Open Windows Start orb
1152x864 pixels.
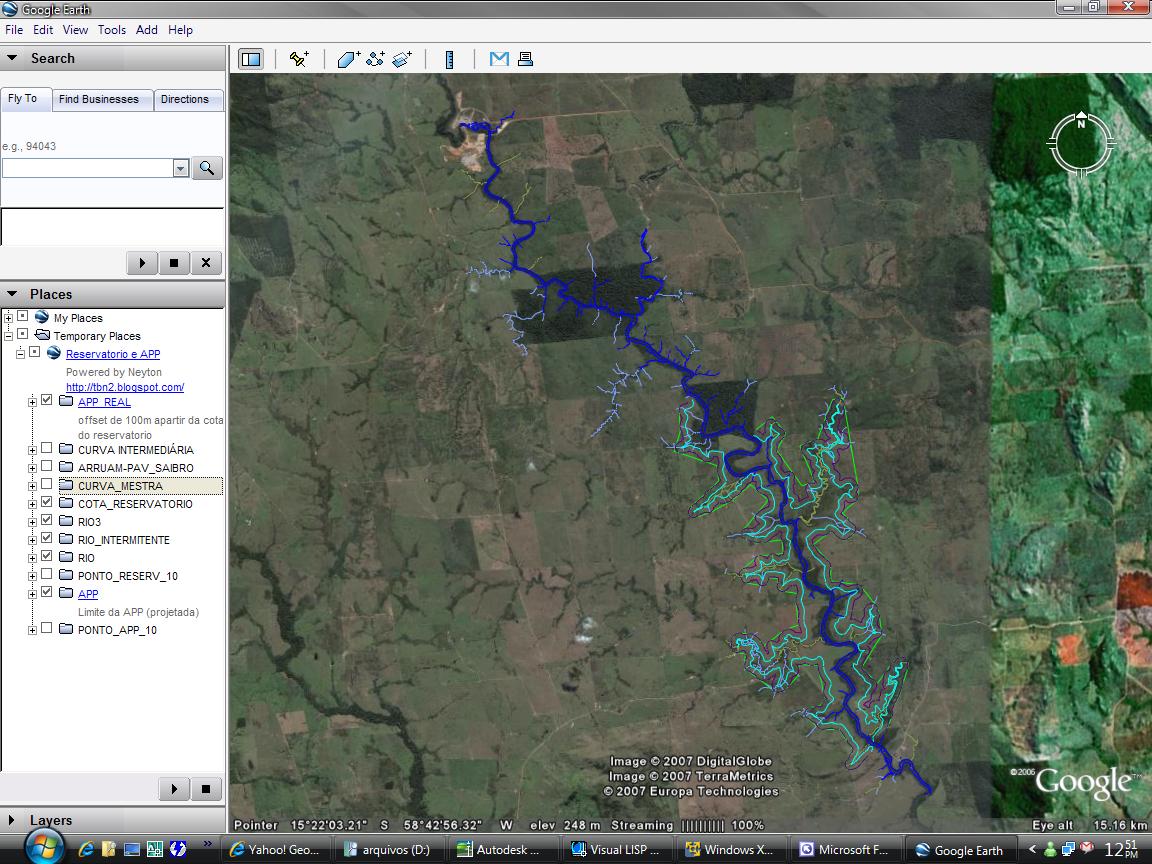coord(44,847)
